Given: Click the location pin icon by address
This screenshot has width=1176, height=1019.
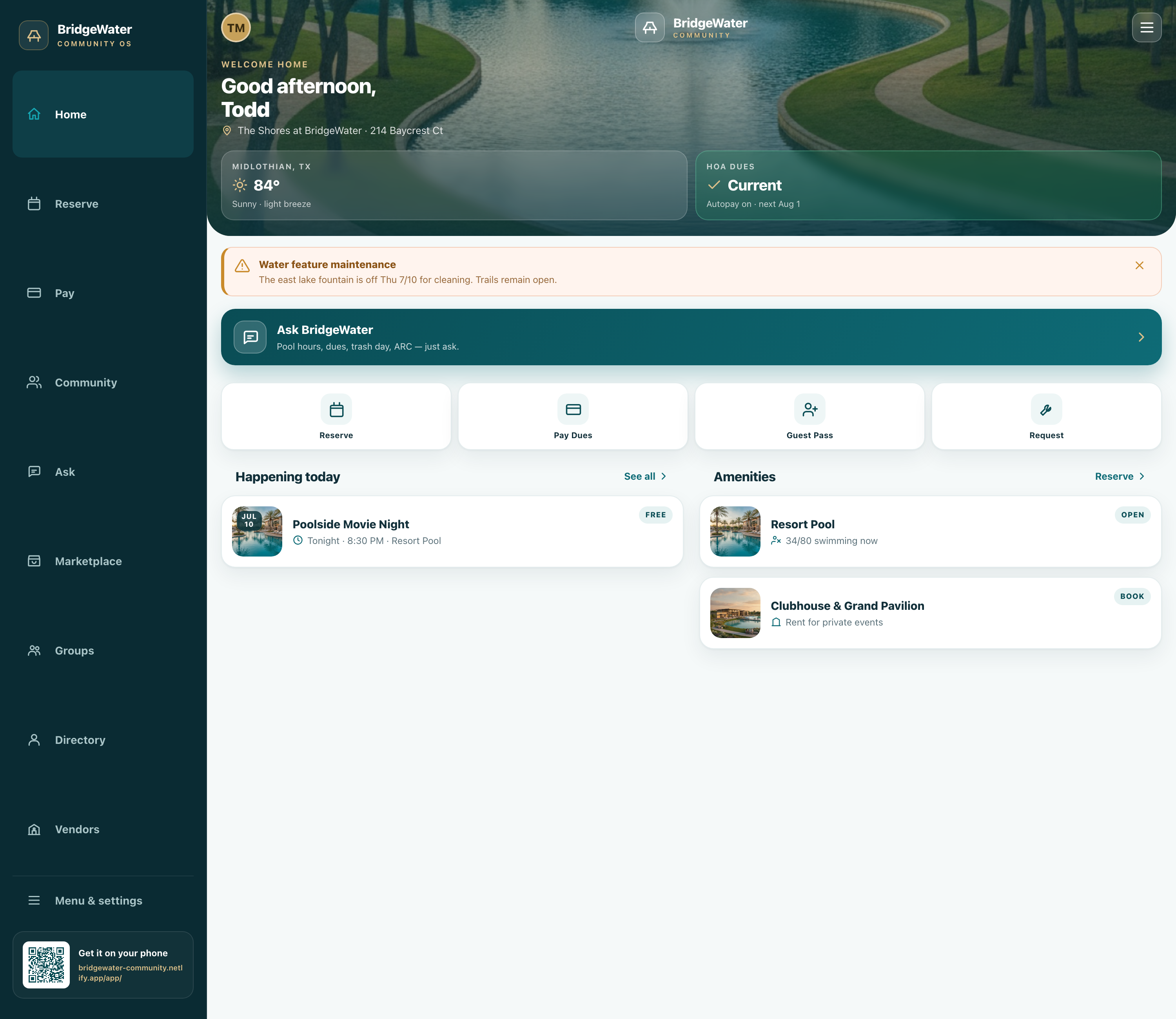Looking at the screenshot, I should click(227, 130).
